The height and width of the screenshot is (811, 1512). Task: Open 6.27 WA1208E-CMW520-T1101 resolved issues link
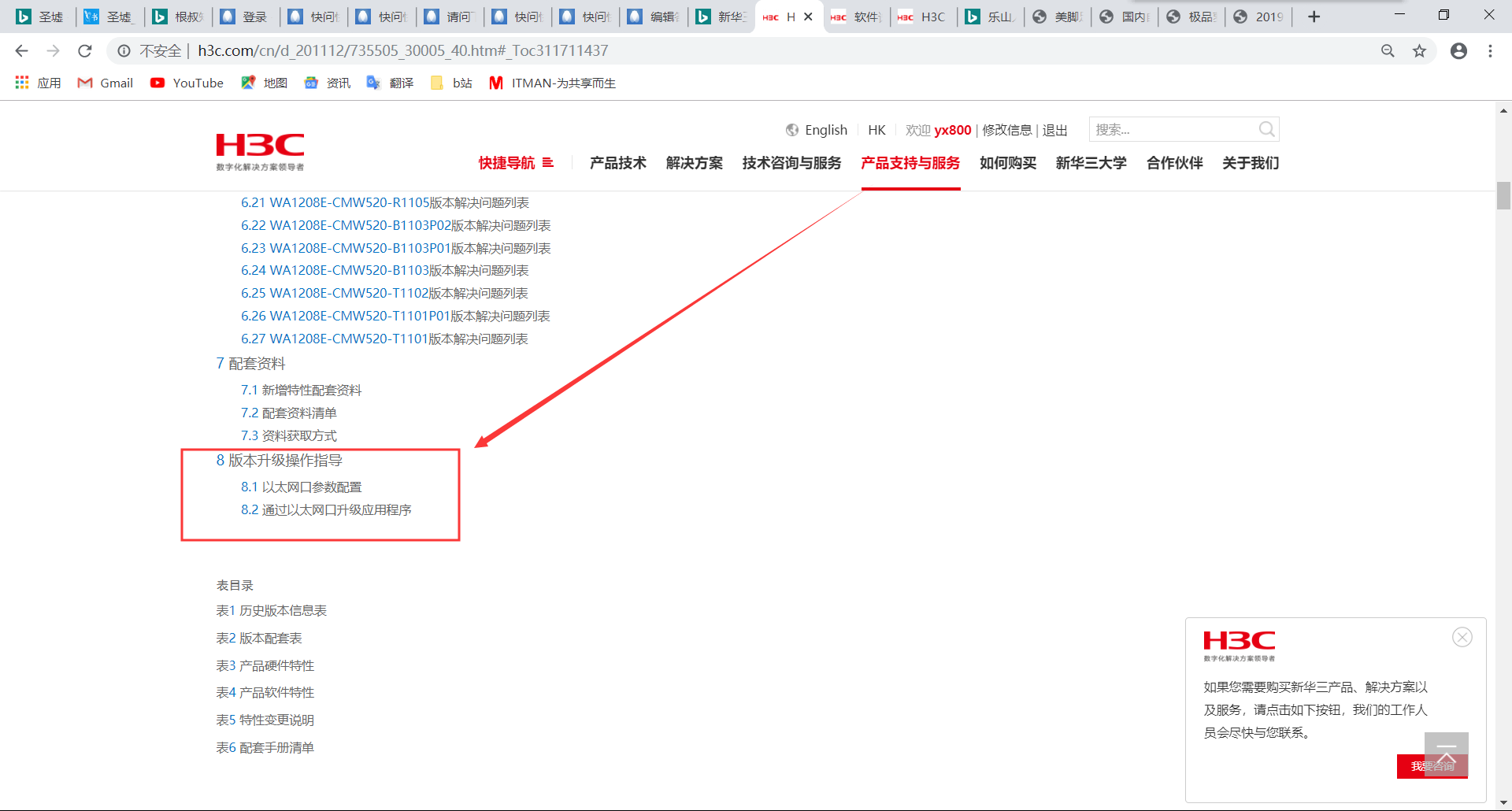384,339
